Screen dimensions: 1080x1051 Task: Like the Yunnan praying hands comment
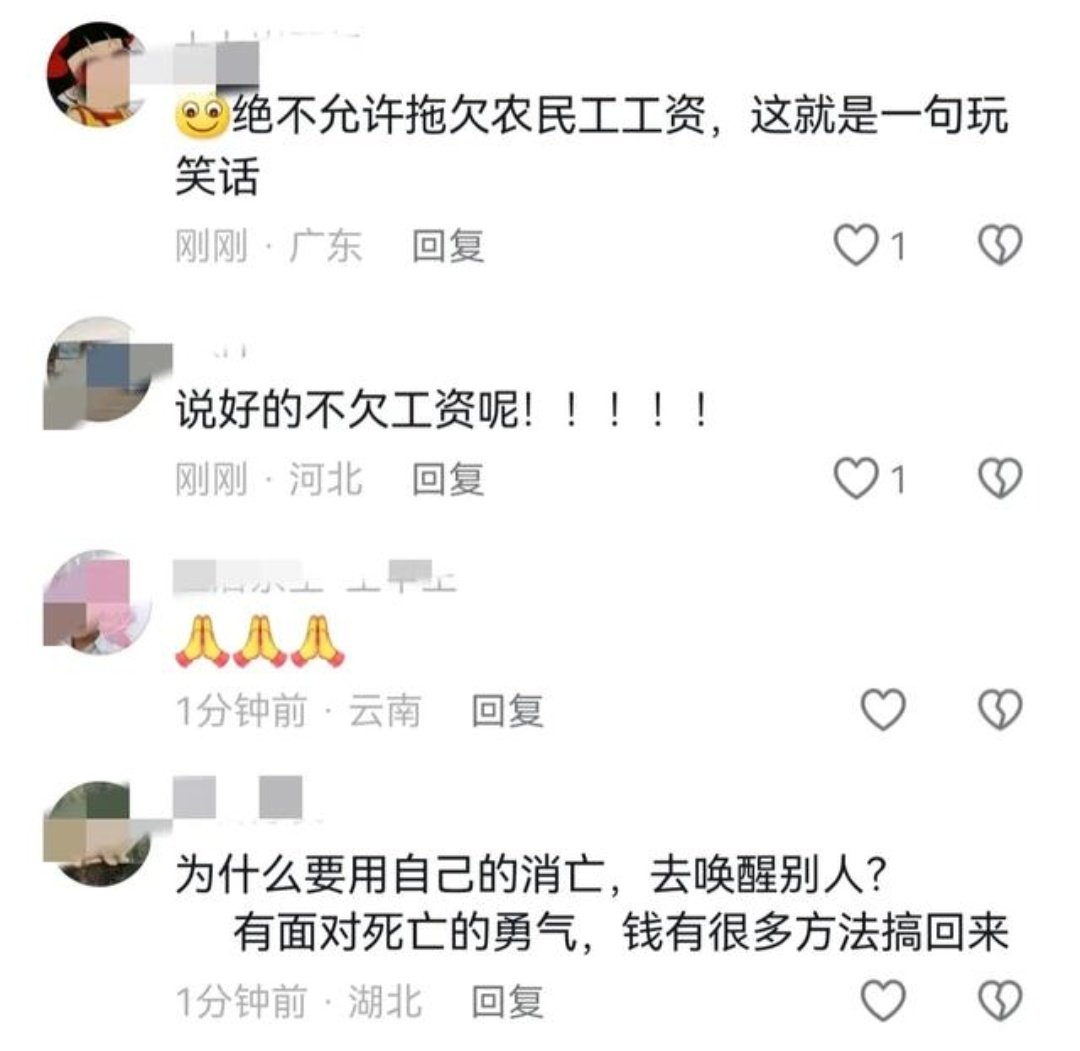click(x=883, y=709)
